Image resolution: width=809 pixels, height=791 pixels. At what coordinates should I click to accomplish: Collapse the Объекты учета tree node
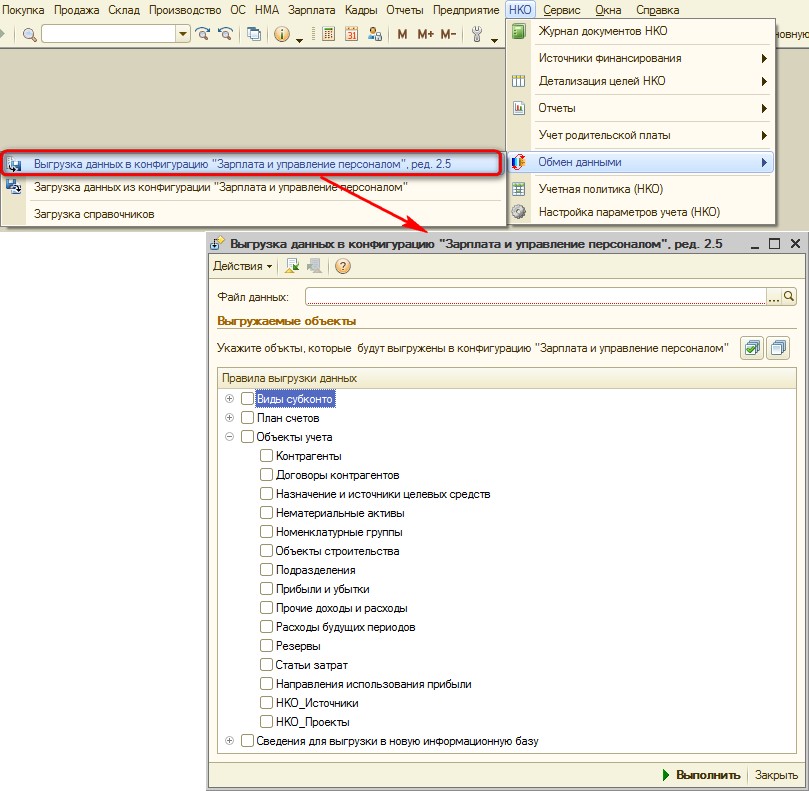(x=230, y=437)
